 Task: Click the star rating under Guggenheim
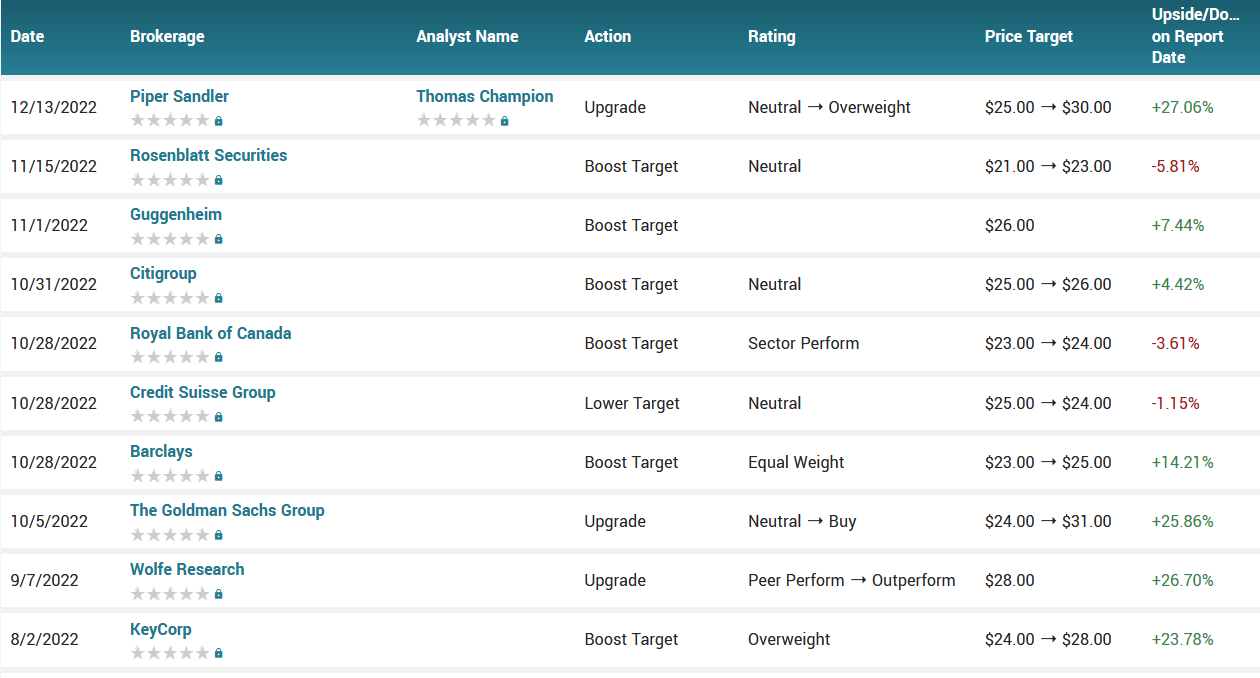pyautogui.click(x=170, y=239)
